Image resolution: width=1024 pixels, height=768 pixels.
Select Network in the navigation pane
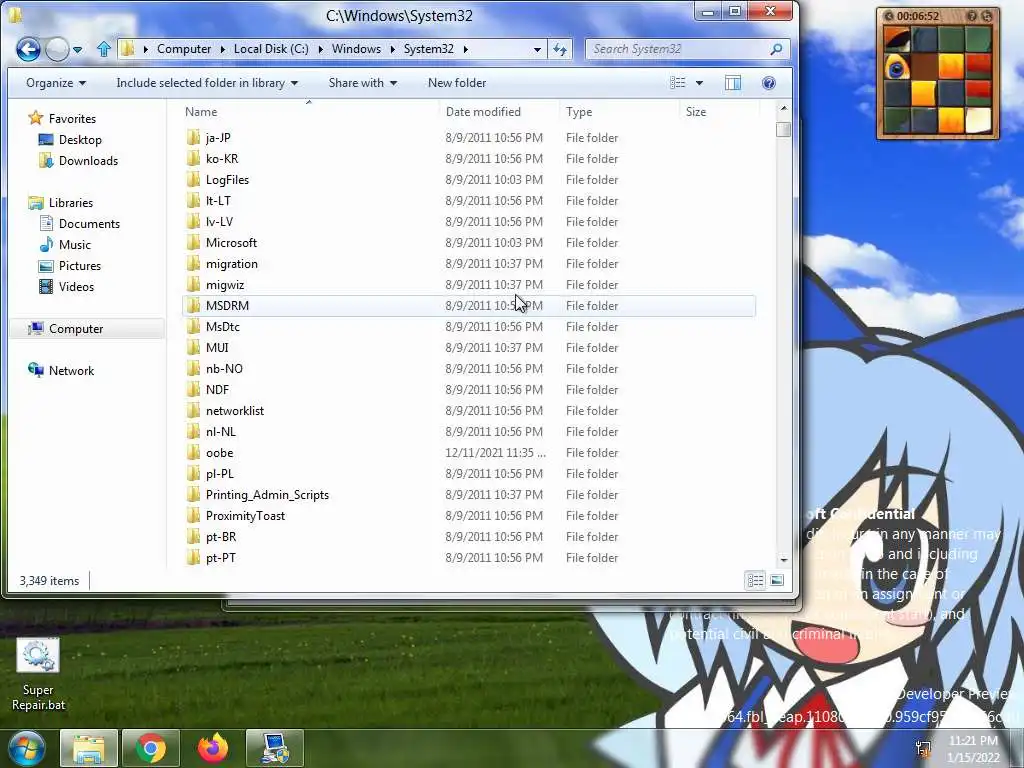click(71, 371)
